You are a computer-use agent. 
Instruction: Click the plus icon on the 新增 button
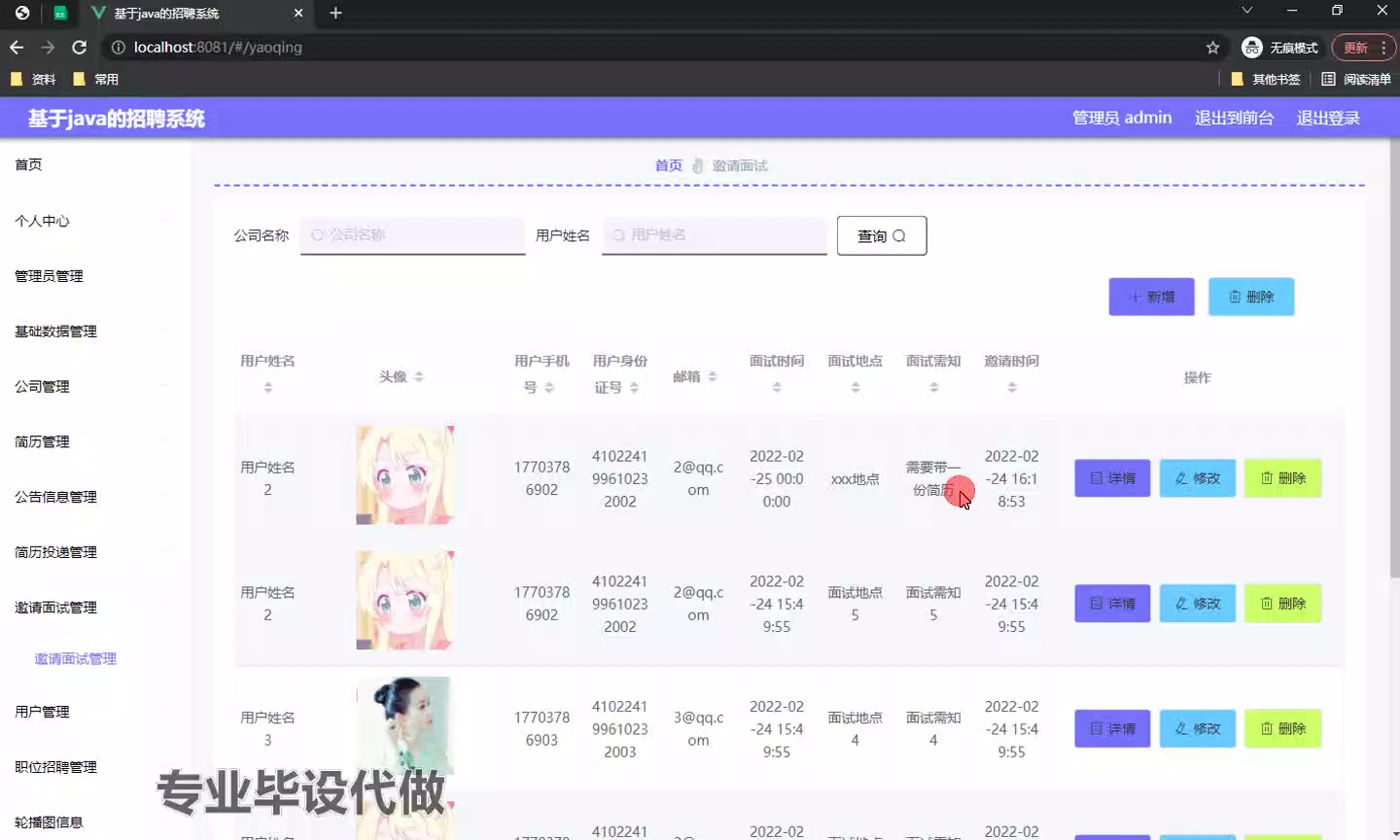point(1134,297)
